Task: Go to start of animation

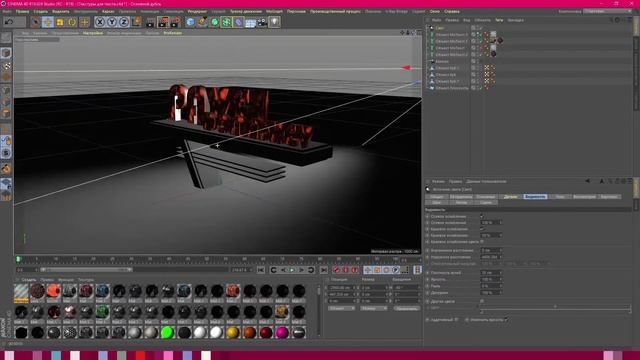Action: pyautogui.click(x=261, y=270)
